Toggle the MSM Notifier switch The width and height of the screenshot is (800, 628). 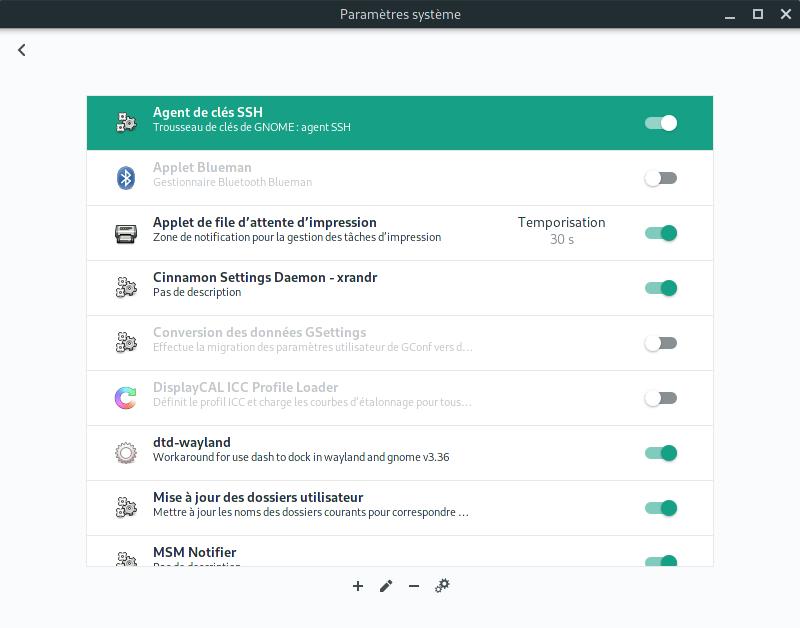click(661, 561)
